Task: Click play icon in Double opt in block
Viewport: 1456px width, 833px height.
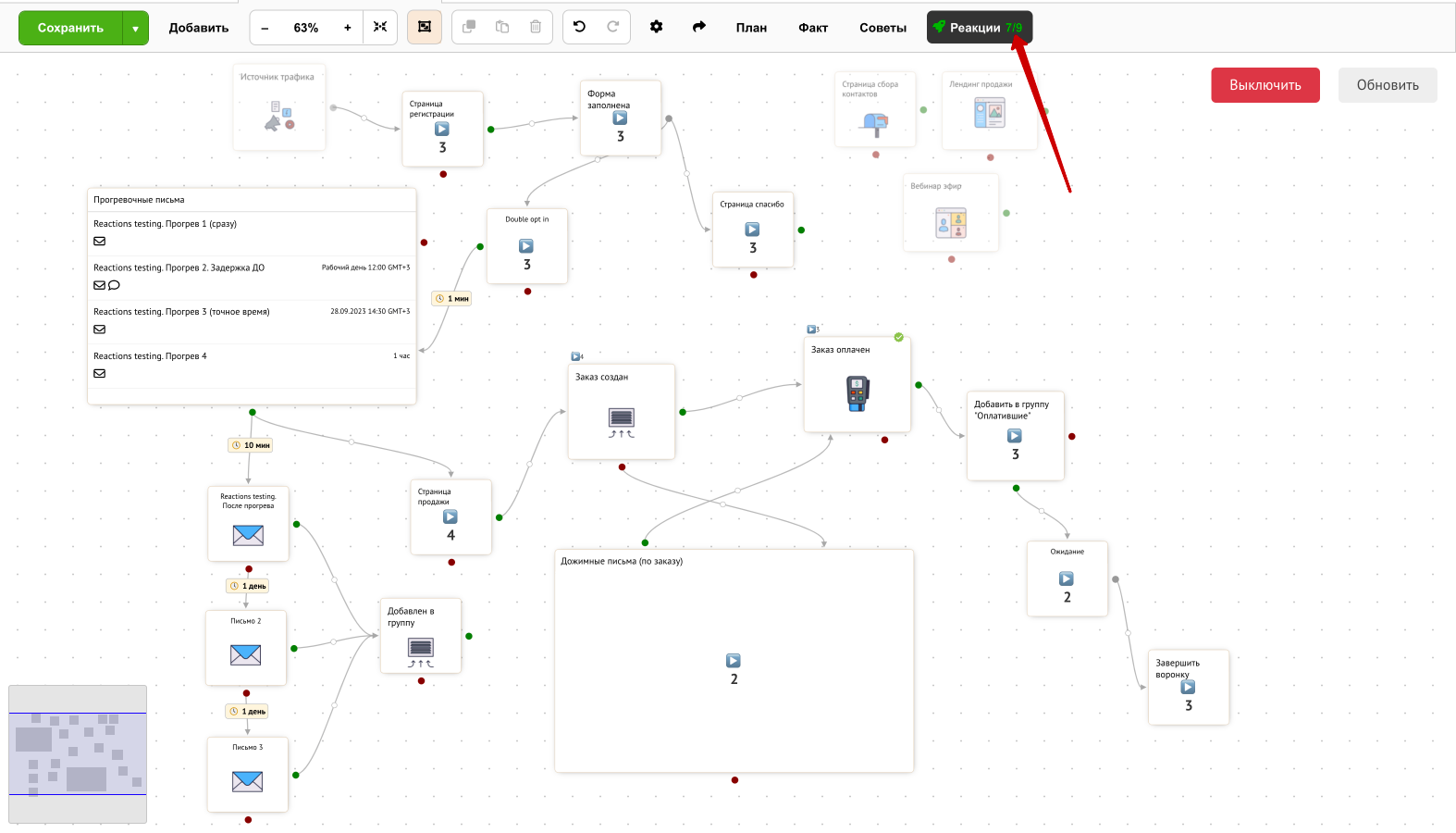Action: click(x=526, y=246)
